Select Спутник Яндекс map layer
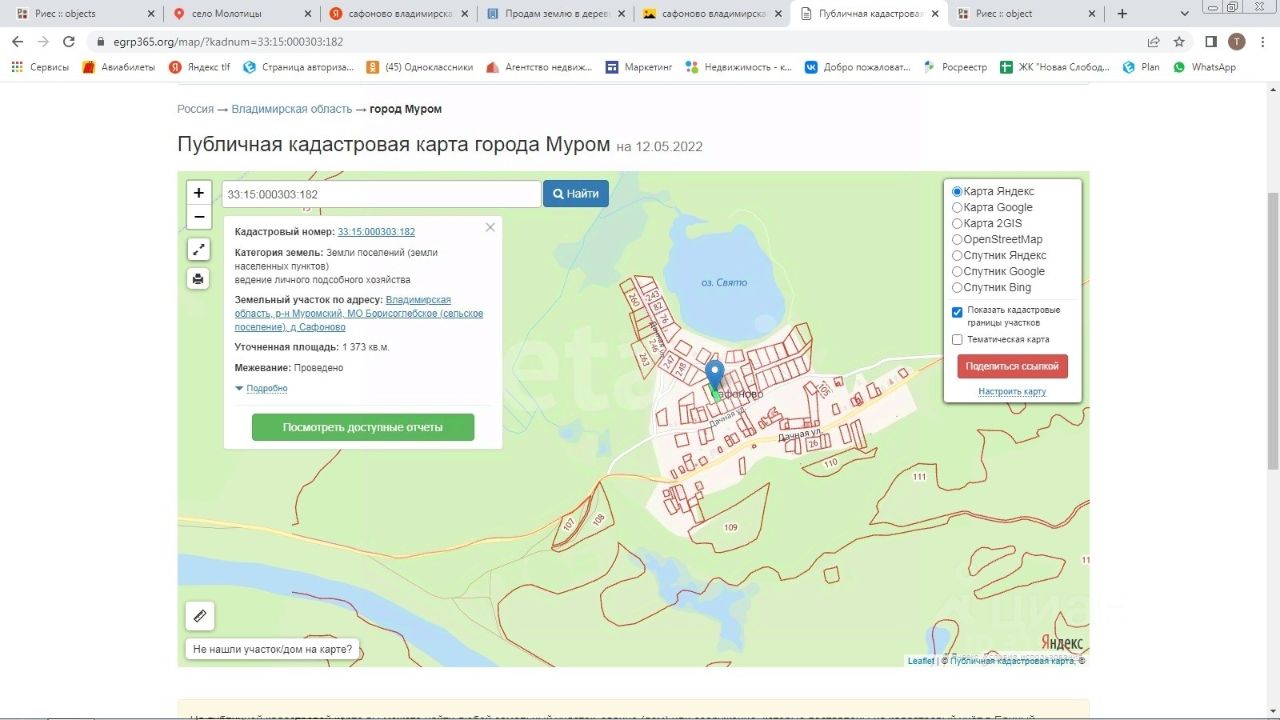Viewport: 1280px width, 720px height. 957,256
